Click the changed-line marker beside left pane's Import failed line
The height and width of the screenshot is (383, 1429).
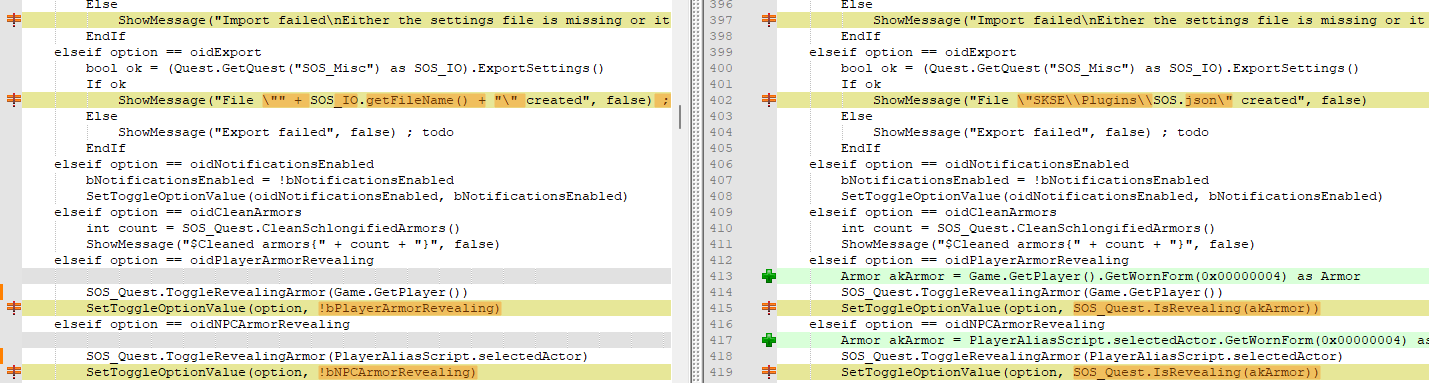coord(13,20)
